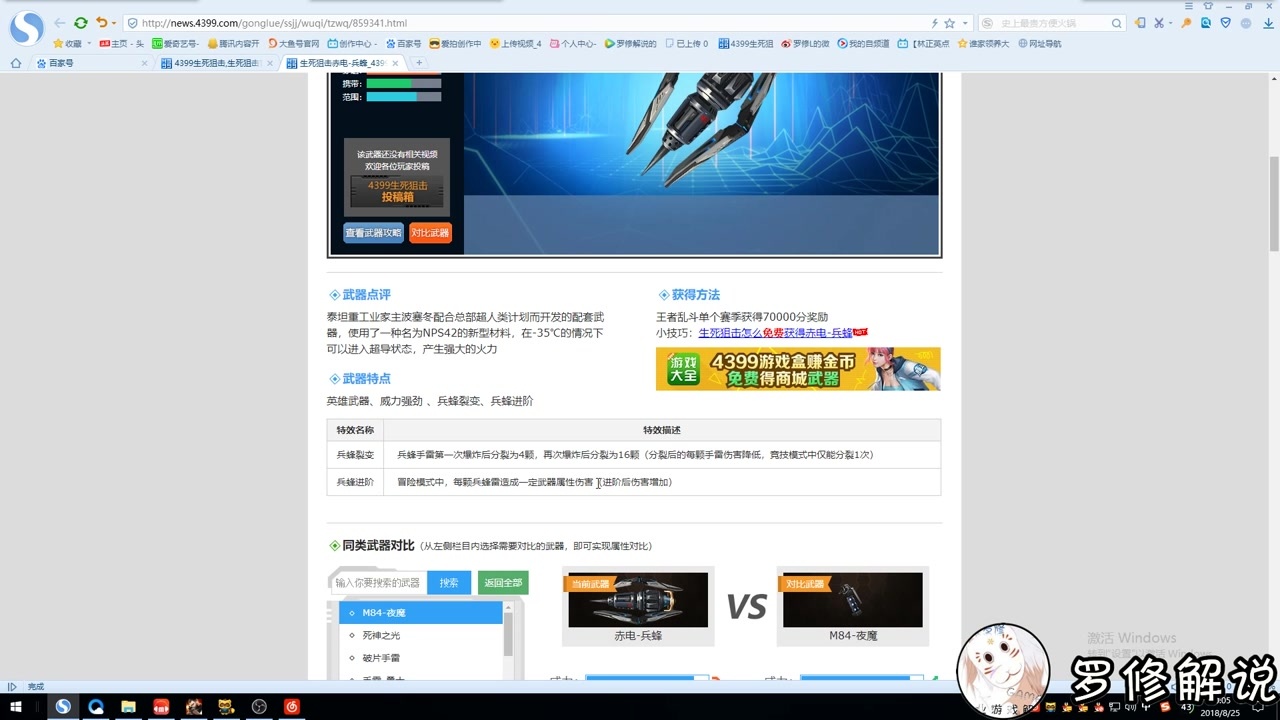Click weapon list scroll-up arrow

tap(508, 606)
